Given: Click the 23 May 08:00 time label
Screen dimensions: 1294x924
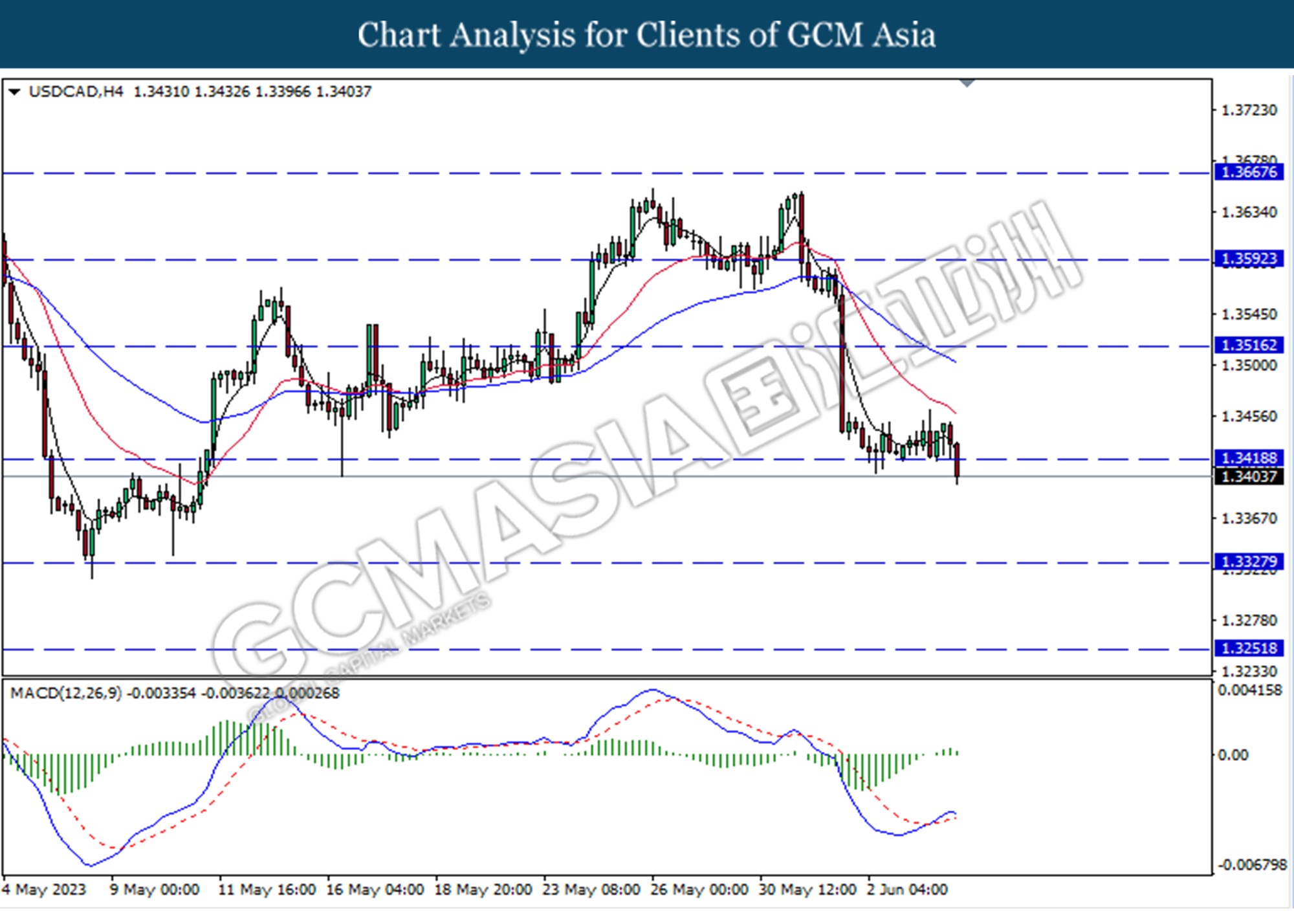Looking at the screenshot, I should (x=591, y=890).
